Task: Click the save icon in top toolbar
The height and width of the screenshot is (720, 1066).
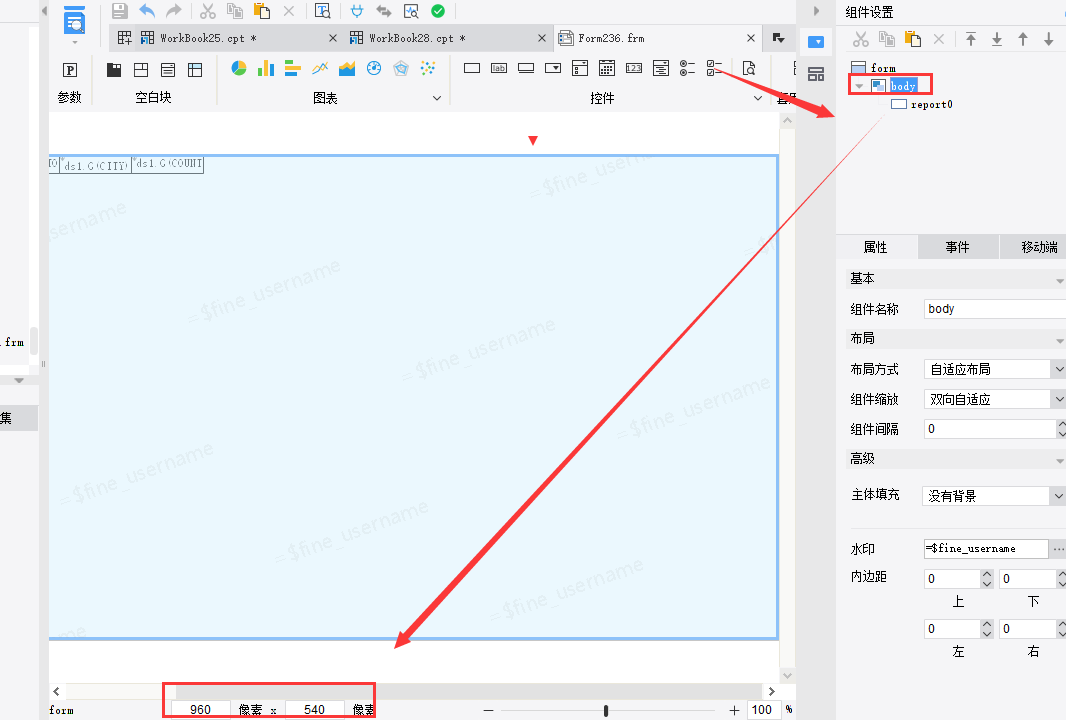Action: [120, 11]
